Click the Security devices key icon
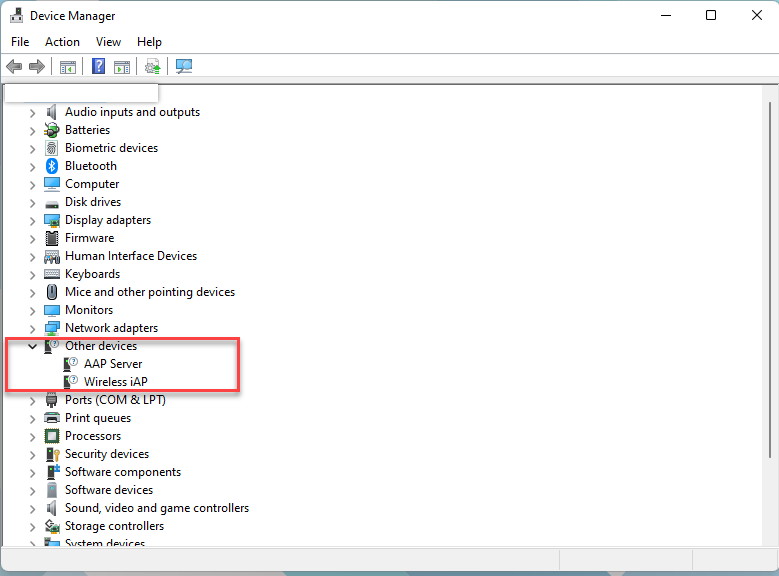Screen dimensions: 779x576 (53, 454)
